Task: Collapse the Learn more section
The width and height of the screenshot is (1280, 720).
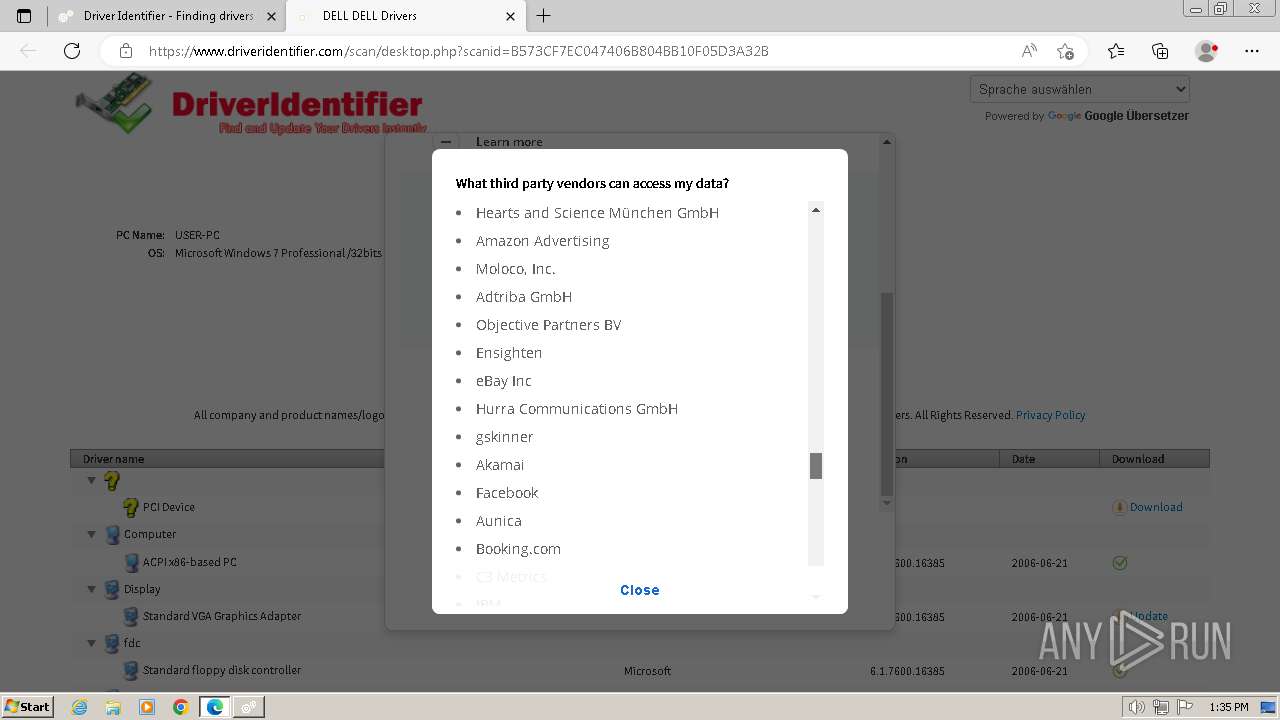Action: pyautogui.click(x=446, y=142)
